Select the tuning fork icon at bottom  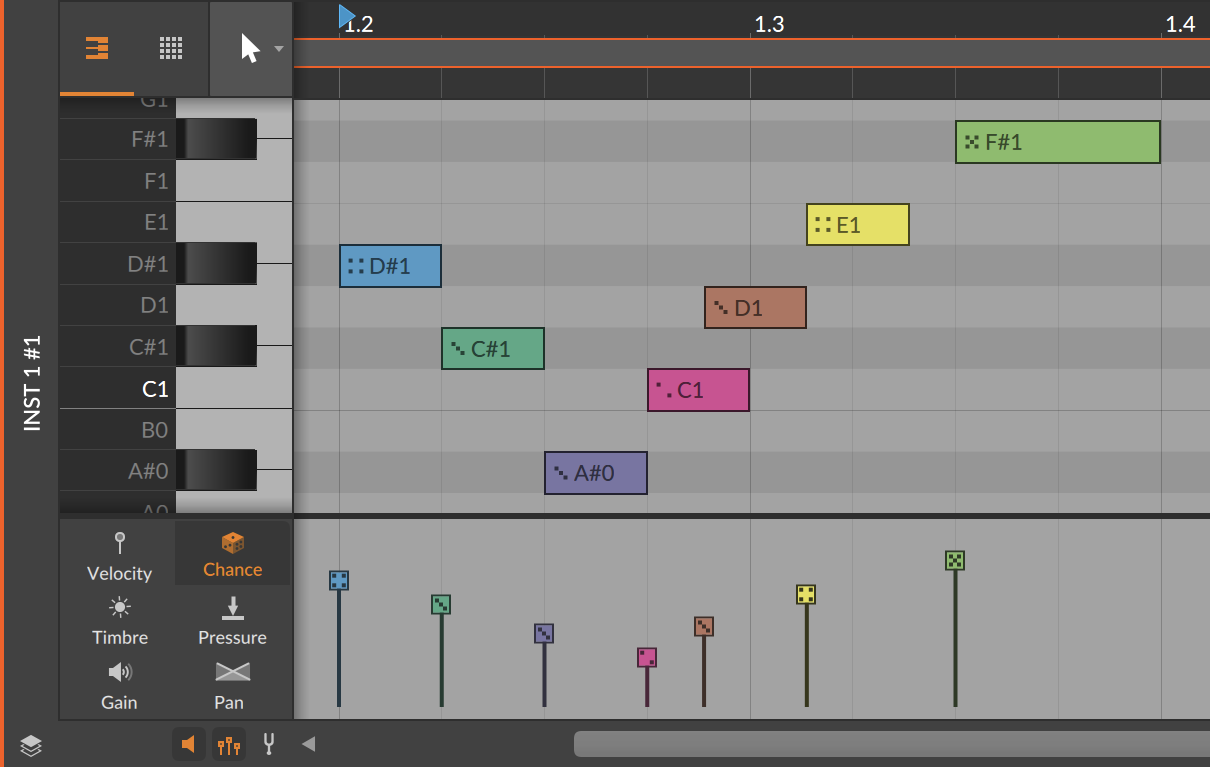click(268, 744)
